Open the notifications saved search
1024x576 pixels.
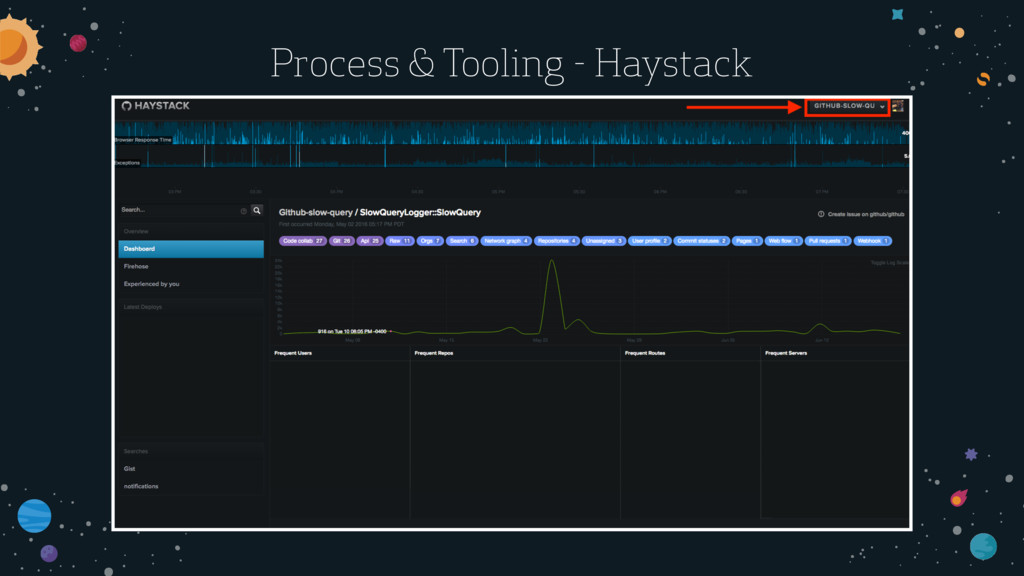(x=141, y=487)
